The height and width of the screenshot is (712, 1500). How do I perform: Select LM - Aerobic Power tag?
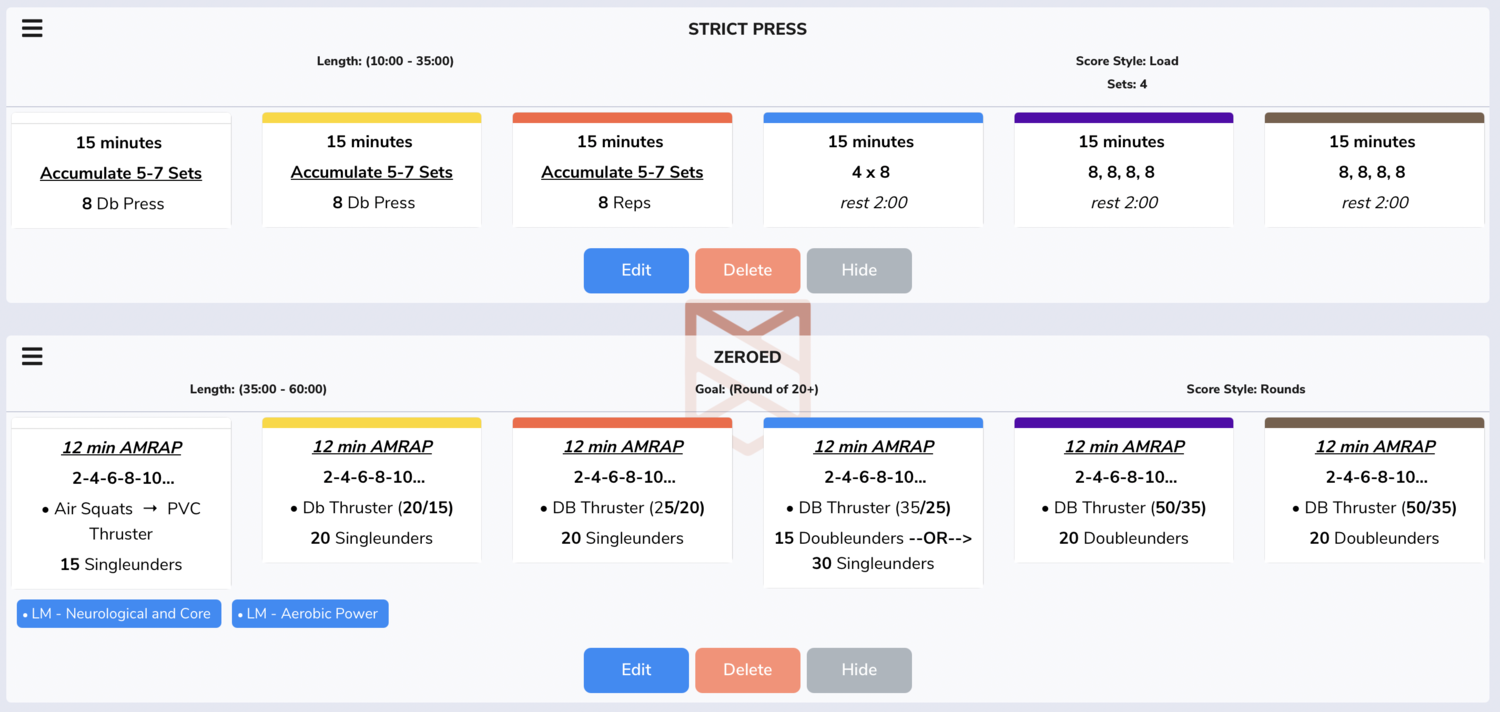[310, 614]
